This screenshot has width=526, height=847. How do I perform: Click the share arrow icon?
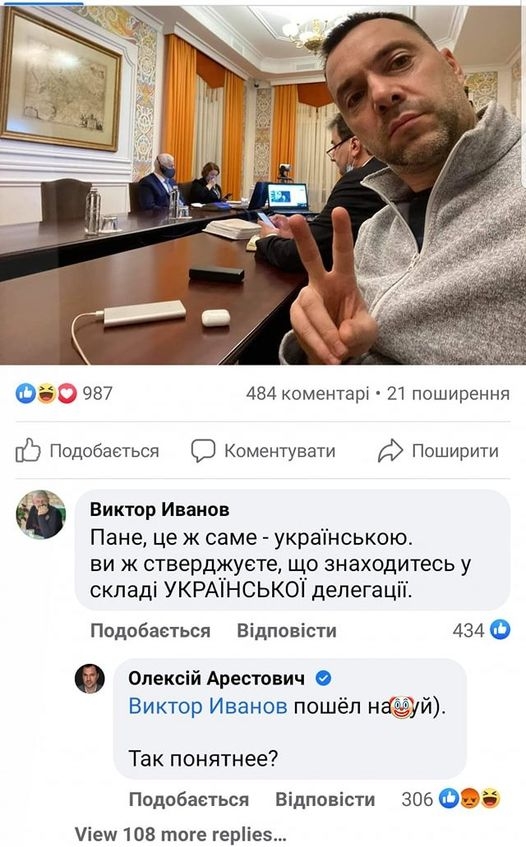coord(390,451)
